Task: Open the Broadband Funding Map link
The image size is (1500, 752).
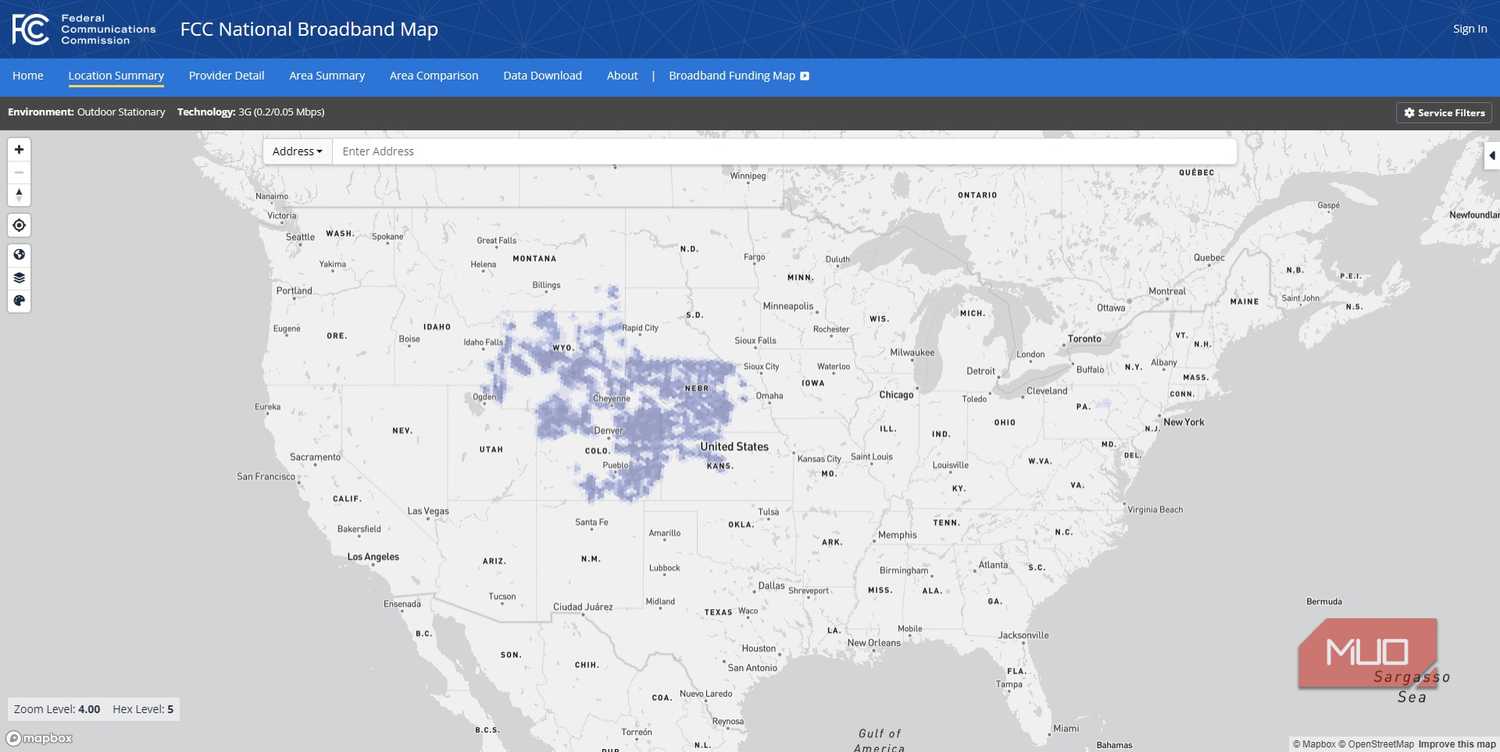Action: 739,76
